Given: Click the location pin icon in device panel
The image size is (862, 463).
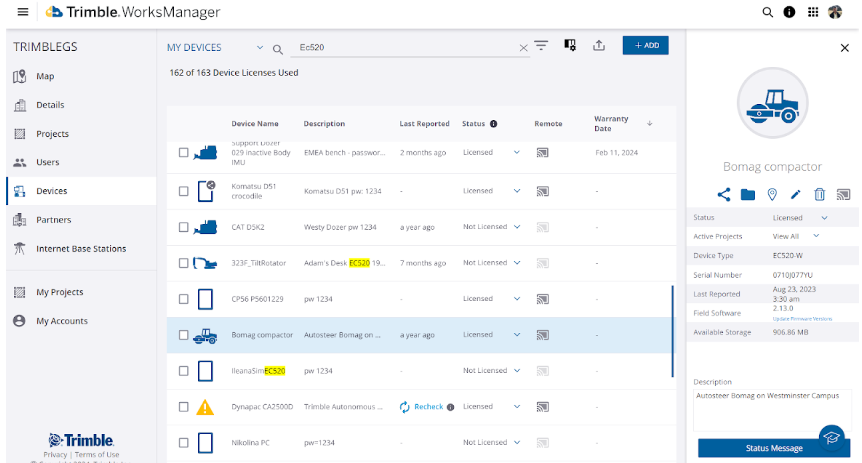Looking at the screenshot, I should [772, 194].
